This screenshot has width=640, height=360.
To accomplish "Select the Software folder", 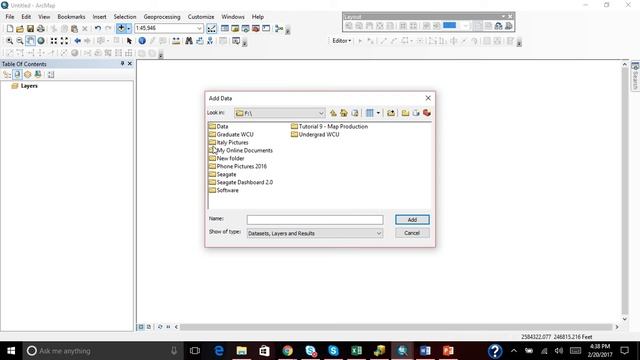I will point(224,190).
